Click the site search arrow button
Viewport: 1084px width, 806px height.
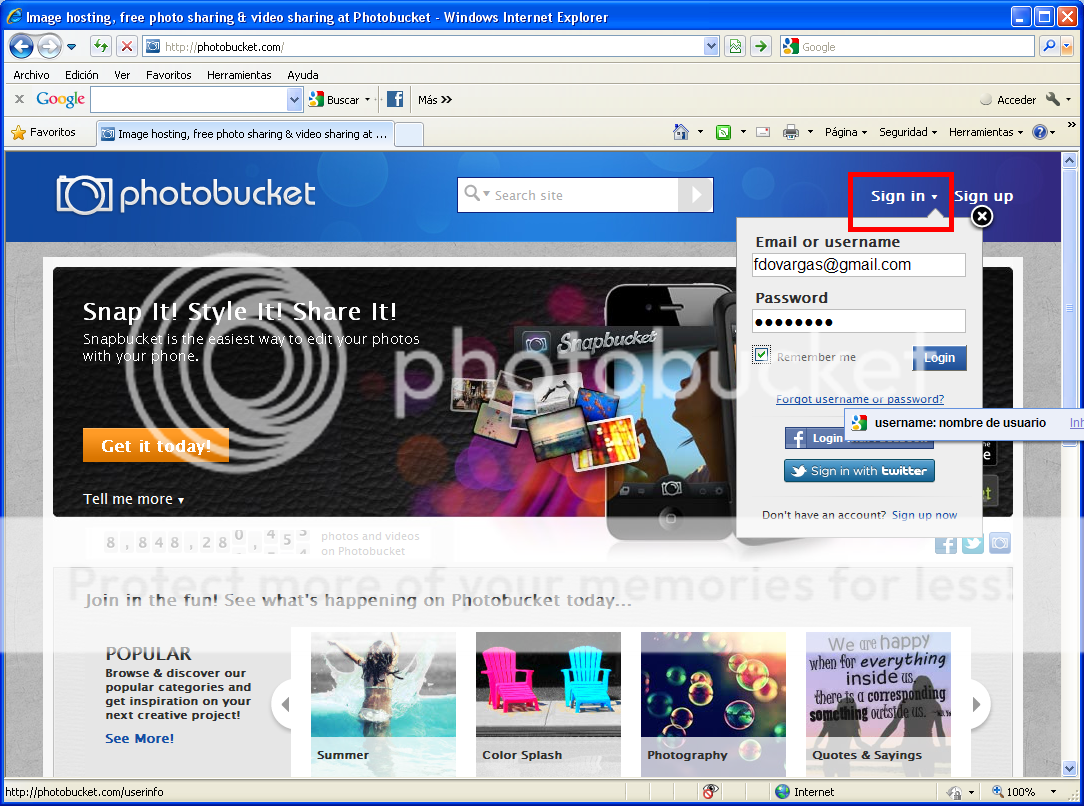(696, 195)
